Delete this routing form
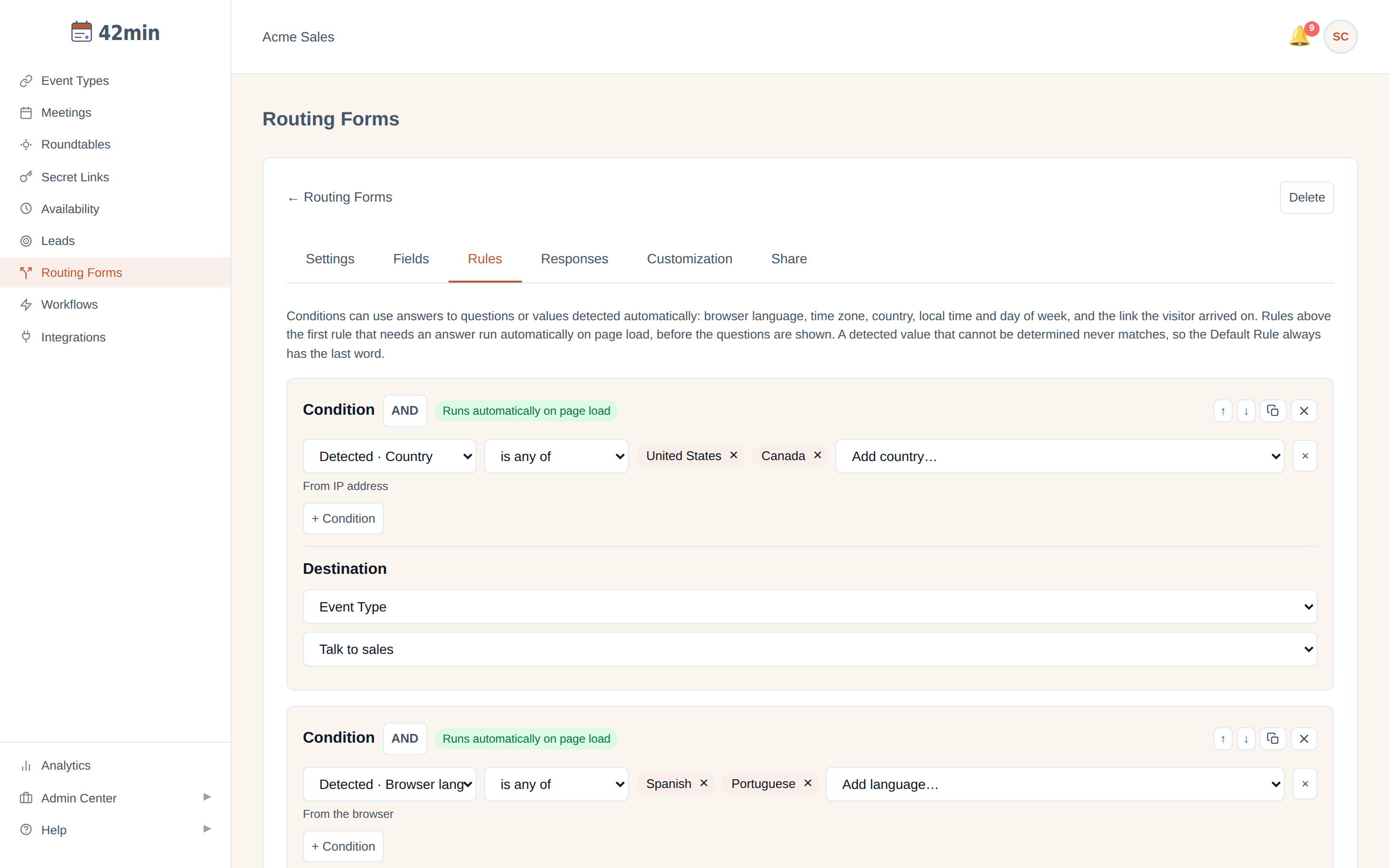Image resolution: width=1389 pixels, height=868 pixels. [1307, 198]
